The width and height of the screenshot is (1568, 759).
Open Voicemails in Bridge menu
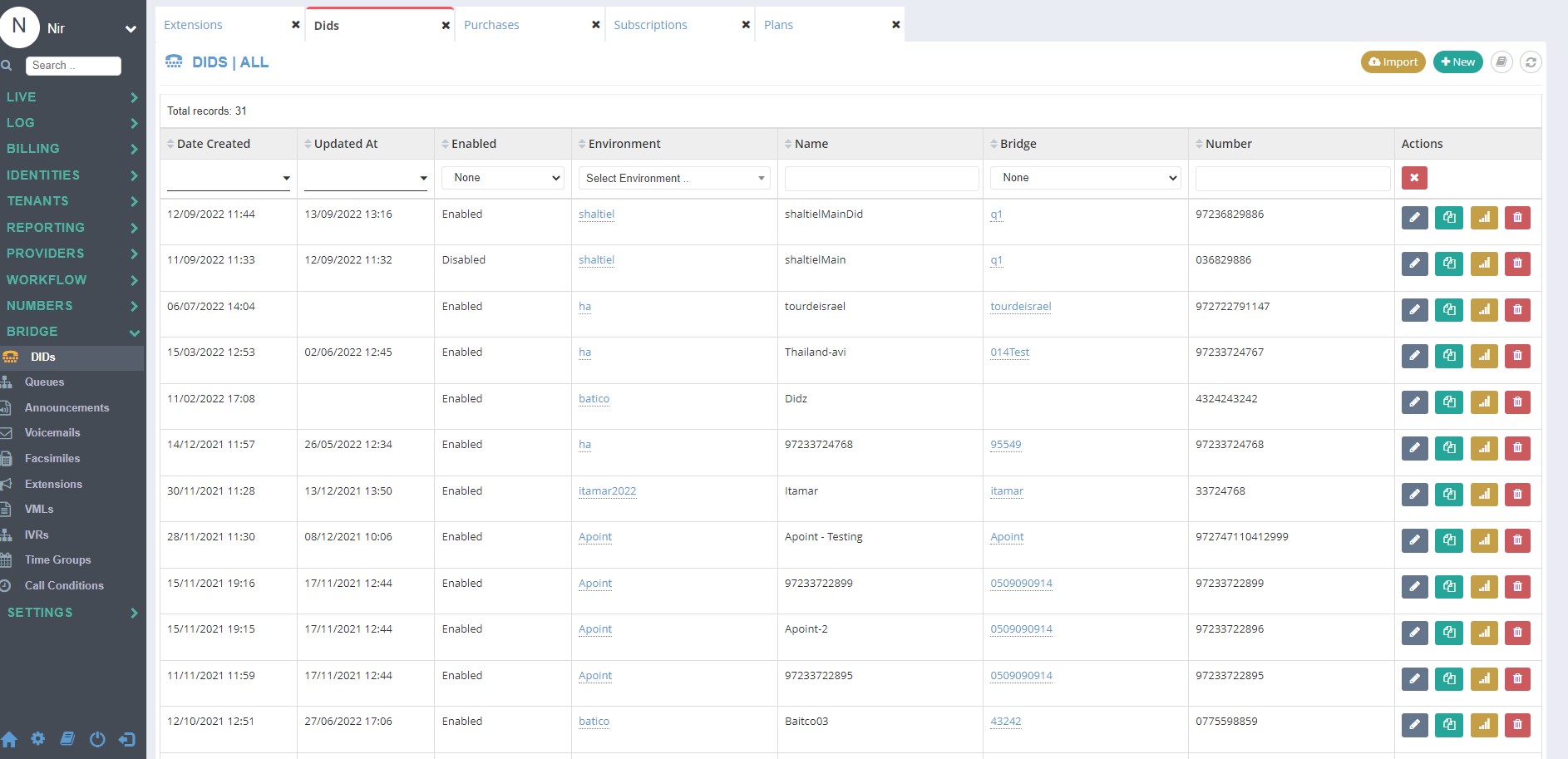coord(52,433)
